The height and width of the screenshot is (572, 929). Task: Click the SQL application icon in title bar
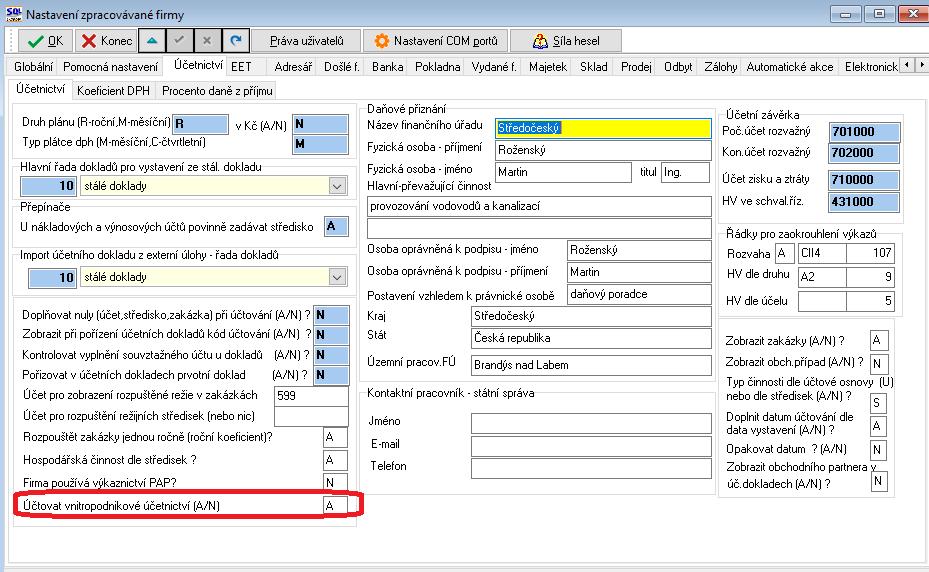click(13, 14)
